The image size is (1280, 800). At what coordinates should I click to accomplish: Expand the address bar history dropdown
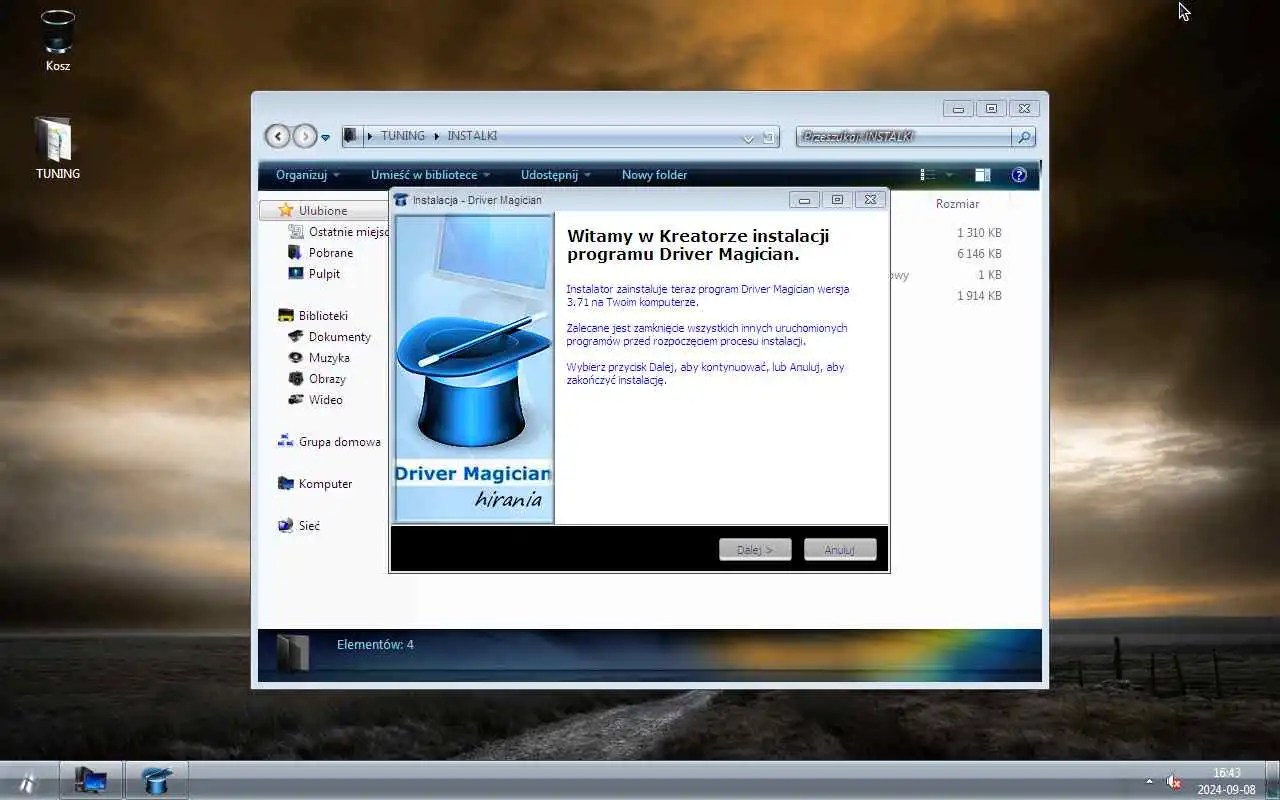(748, 138)
